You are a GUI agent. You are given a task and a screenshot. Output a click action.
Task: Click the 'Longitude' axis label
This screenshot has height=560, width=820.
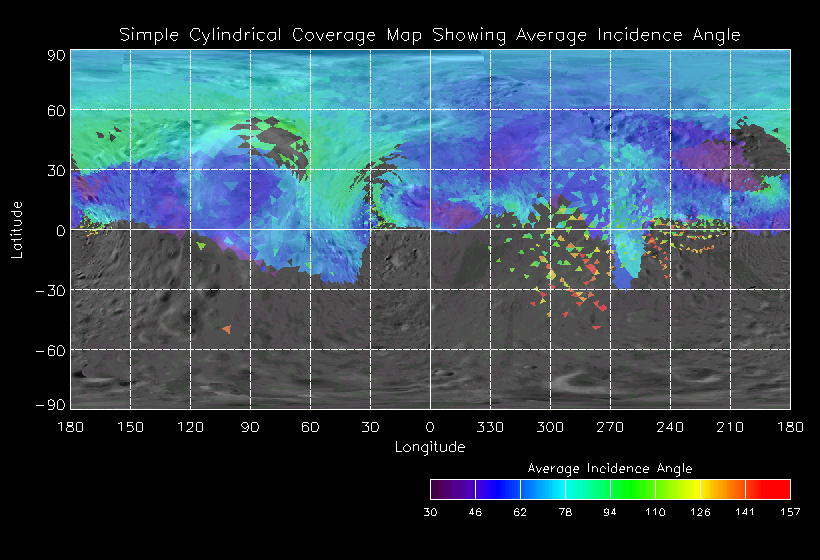click(430, 447)
